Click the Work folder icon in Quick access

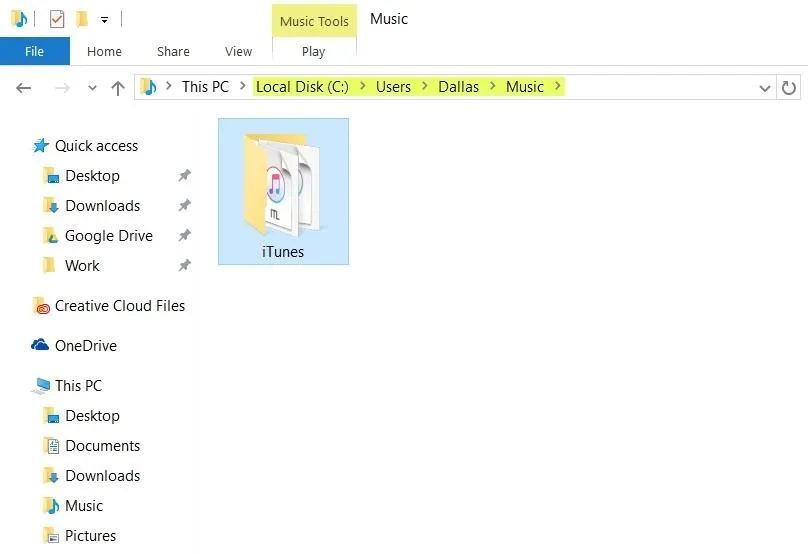pyautogui.click(x=49, y=265)
